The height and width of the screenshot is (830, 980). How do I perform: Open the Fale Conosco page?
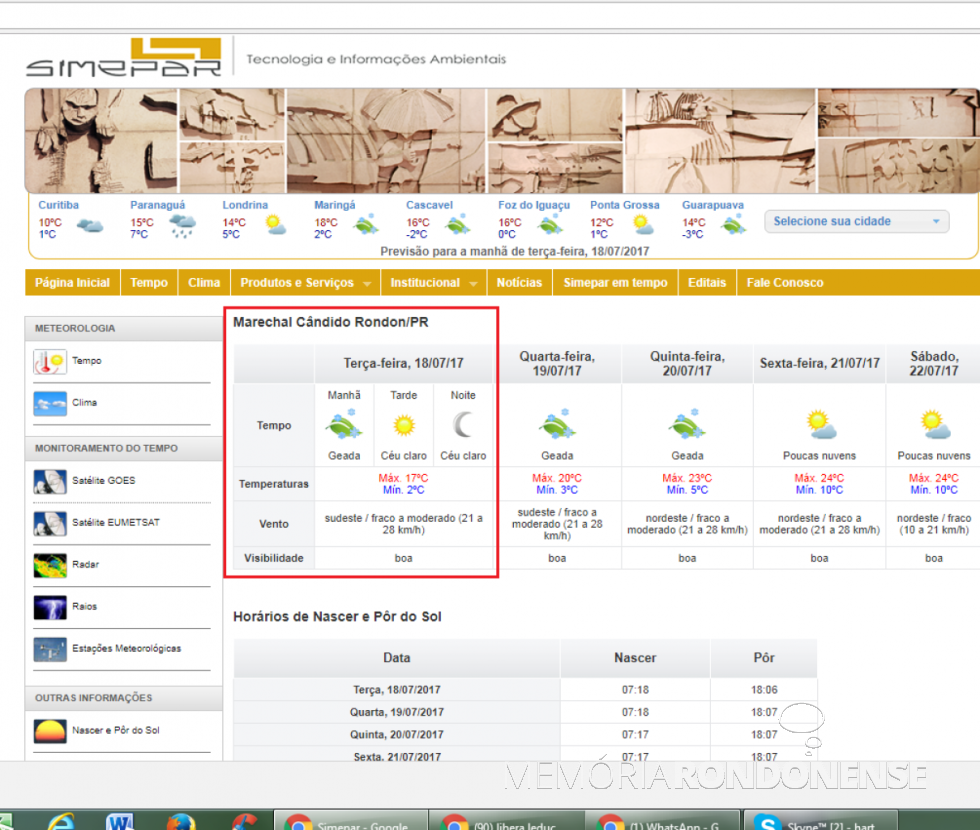tap(785, 283)
